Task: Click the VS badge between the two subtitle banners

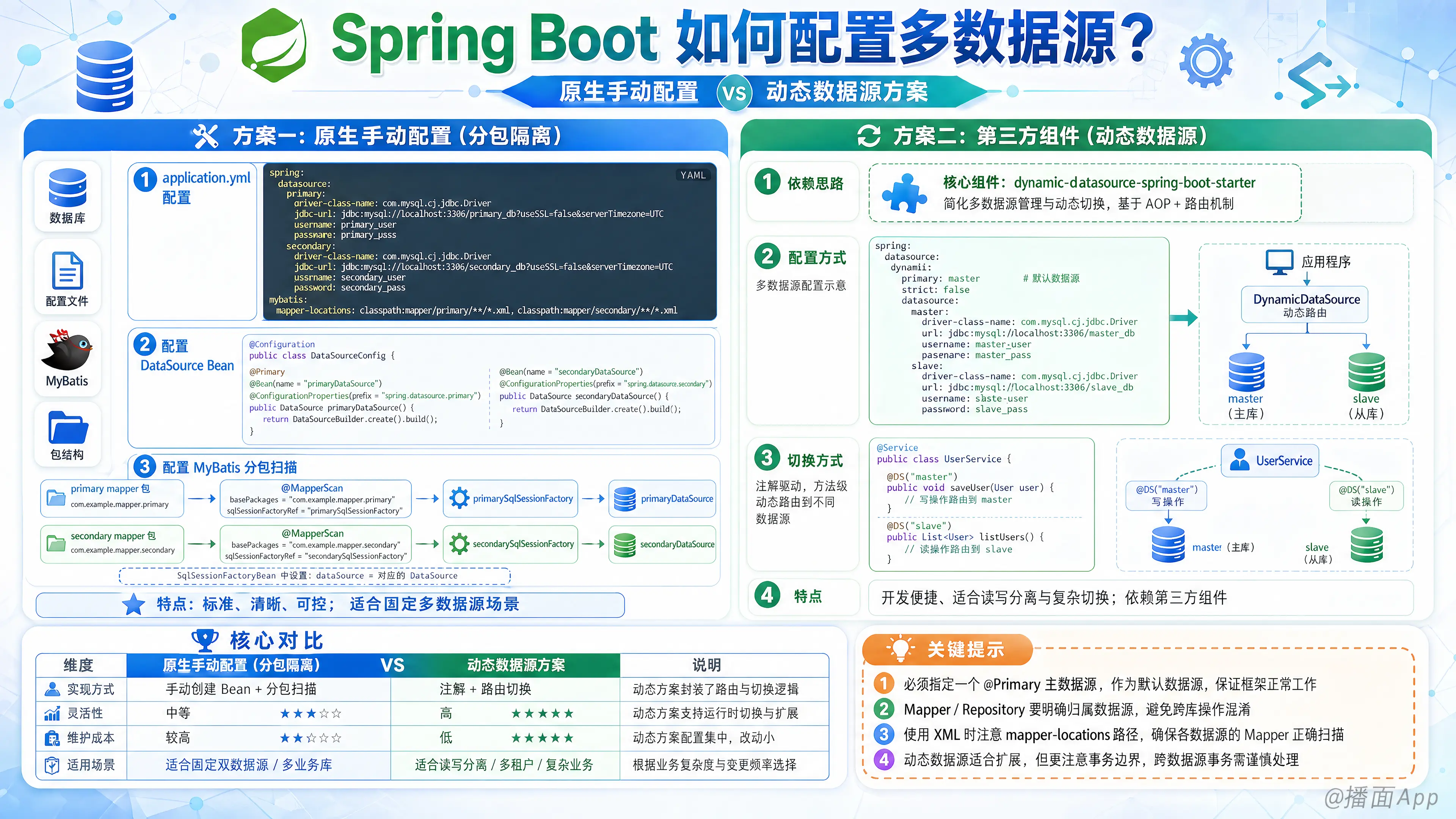Action: [734, 92]
